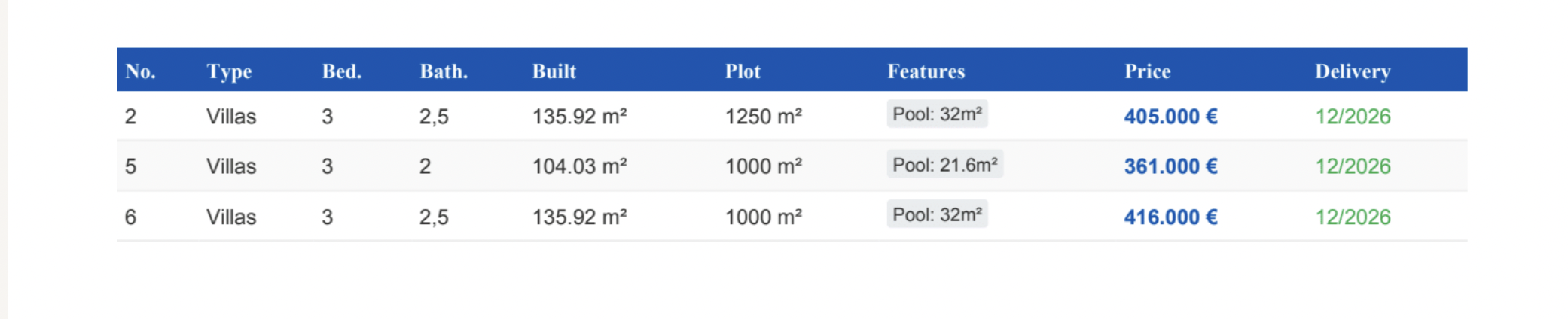
Task: Click the Type column header
Action: [x=229, y=71]
